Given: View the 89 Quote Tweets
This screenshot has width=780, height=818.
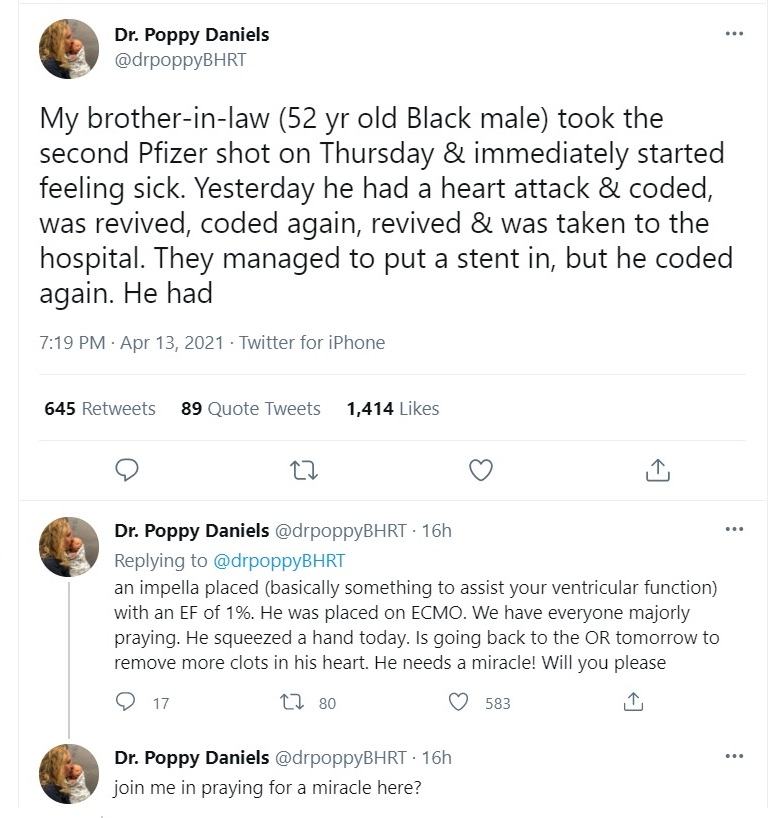Looking at the screenshot, I should pyautogui.click(x=251, y=408).
